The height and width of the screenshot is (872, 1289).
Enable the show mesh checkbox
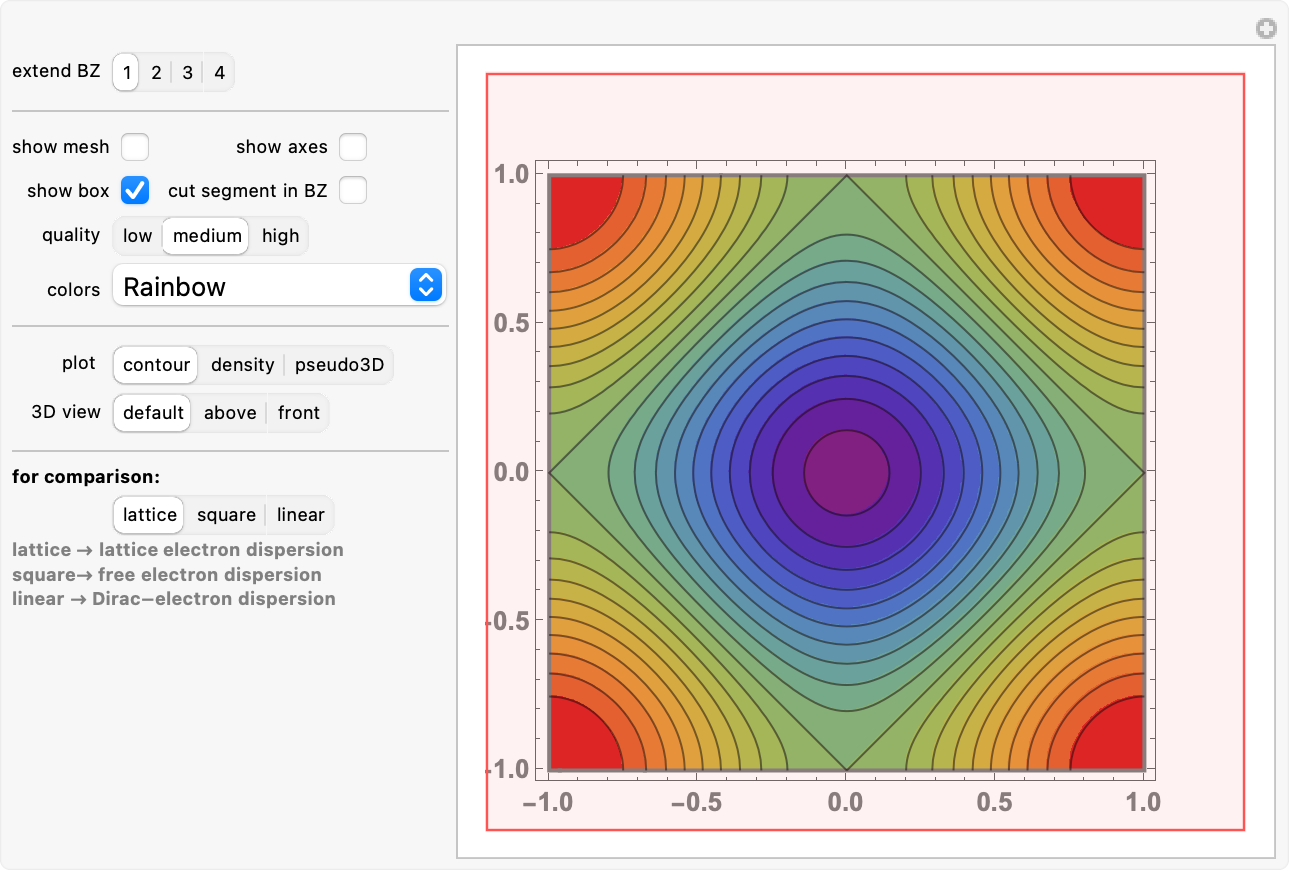[x=135, y=147]
